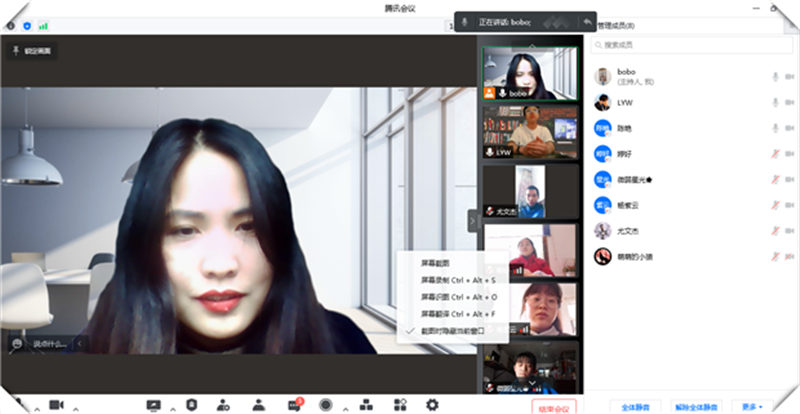Click LYW's avatar in member list

pos(603,102)
